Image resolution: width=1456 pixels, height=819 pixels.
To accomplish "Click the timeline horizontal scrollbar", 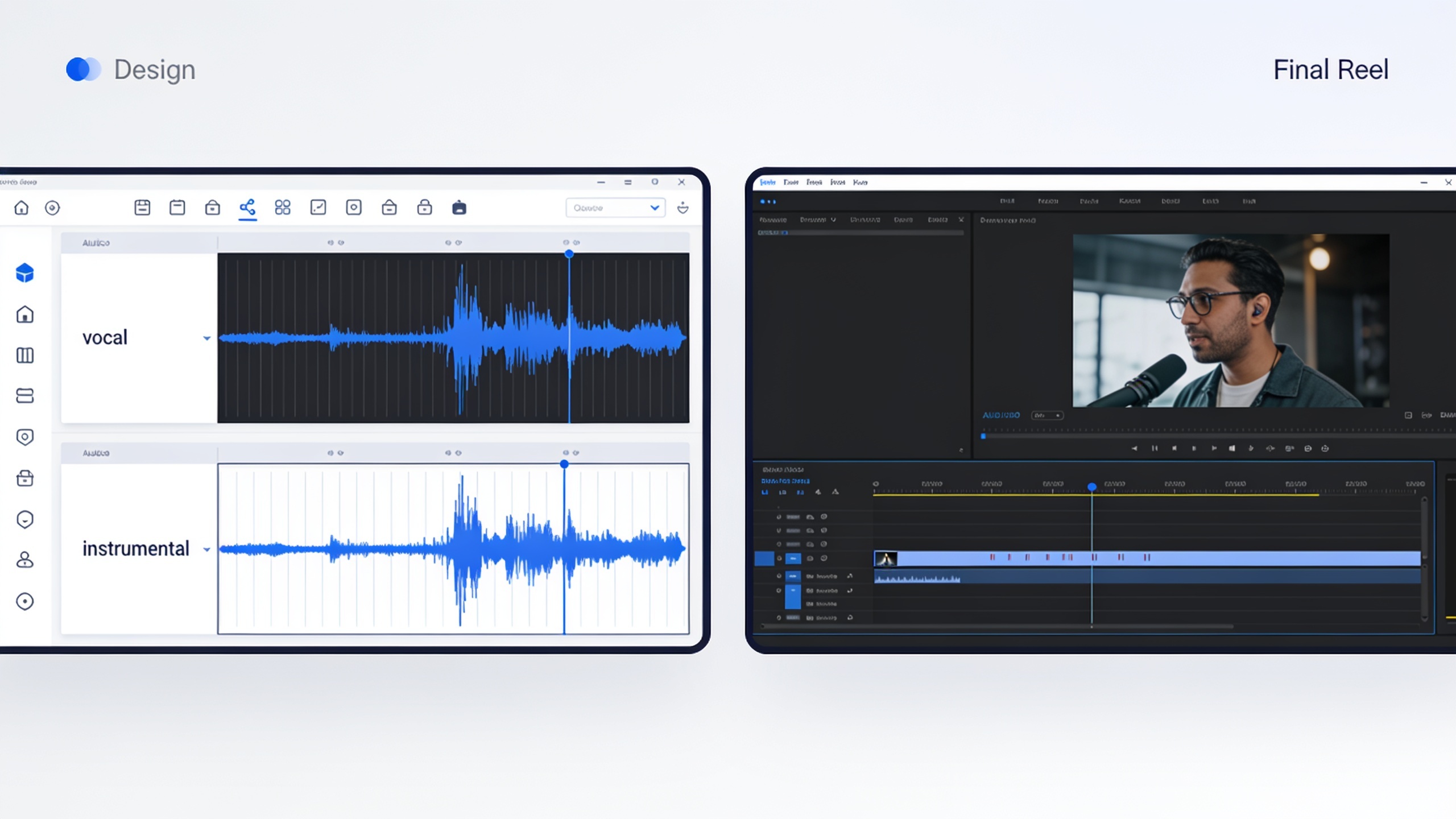I will 998,627.
